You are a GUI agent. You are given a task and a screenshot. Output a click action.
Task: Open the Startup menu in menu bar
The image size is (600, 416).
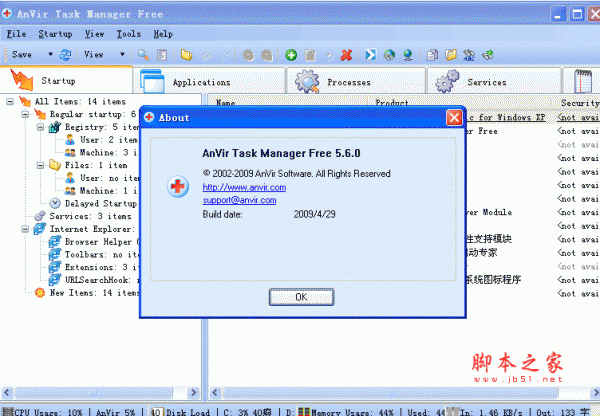(55, 34)
